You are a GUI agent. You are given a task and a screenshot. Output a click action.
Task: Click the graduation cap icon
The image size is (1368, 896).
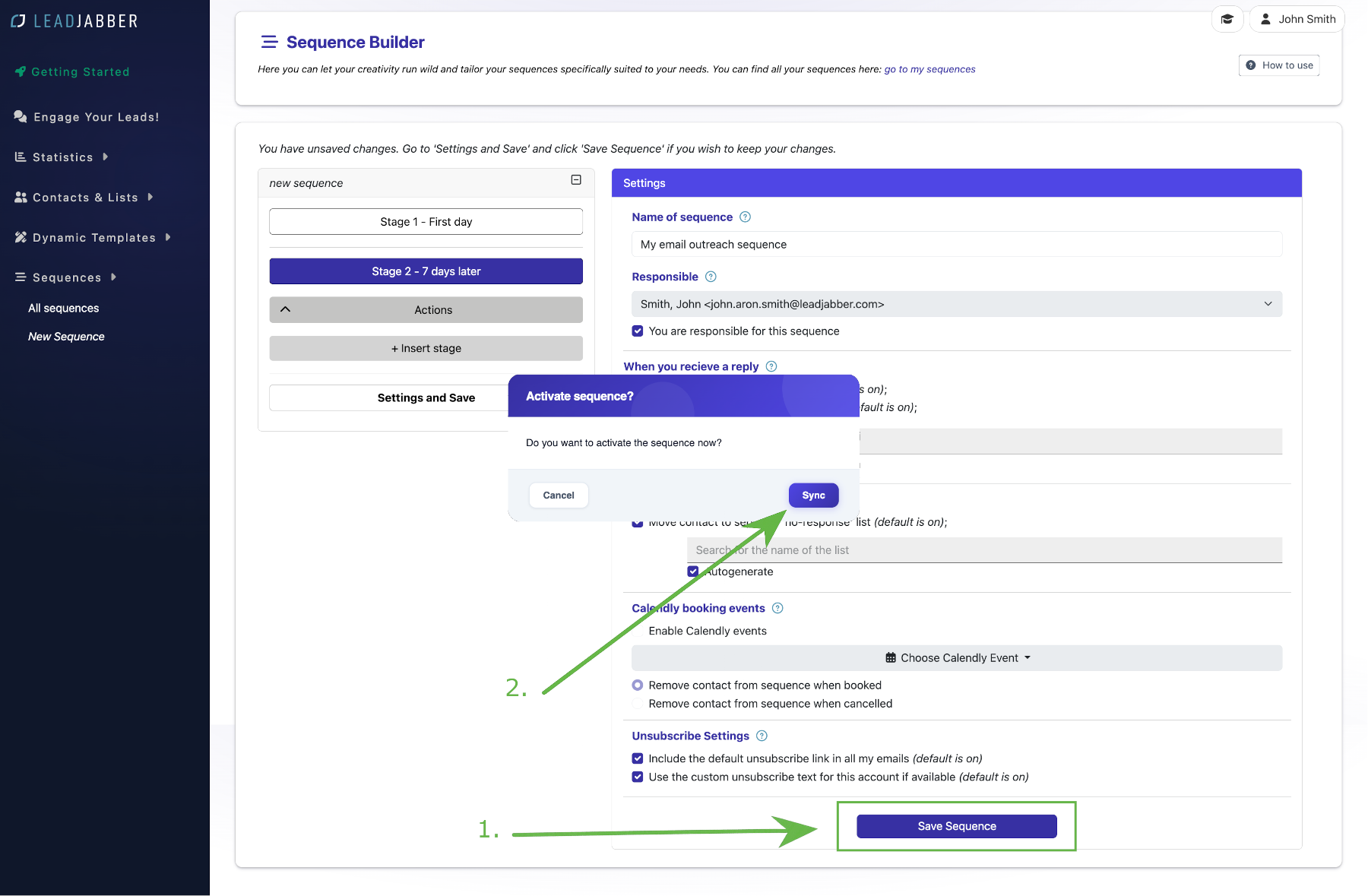(x=1227, y=19)
